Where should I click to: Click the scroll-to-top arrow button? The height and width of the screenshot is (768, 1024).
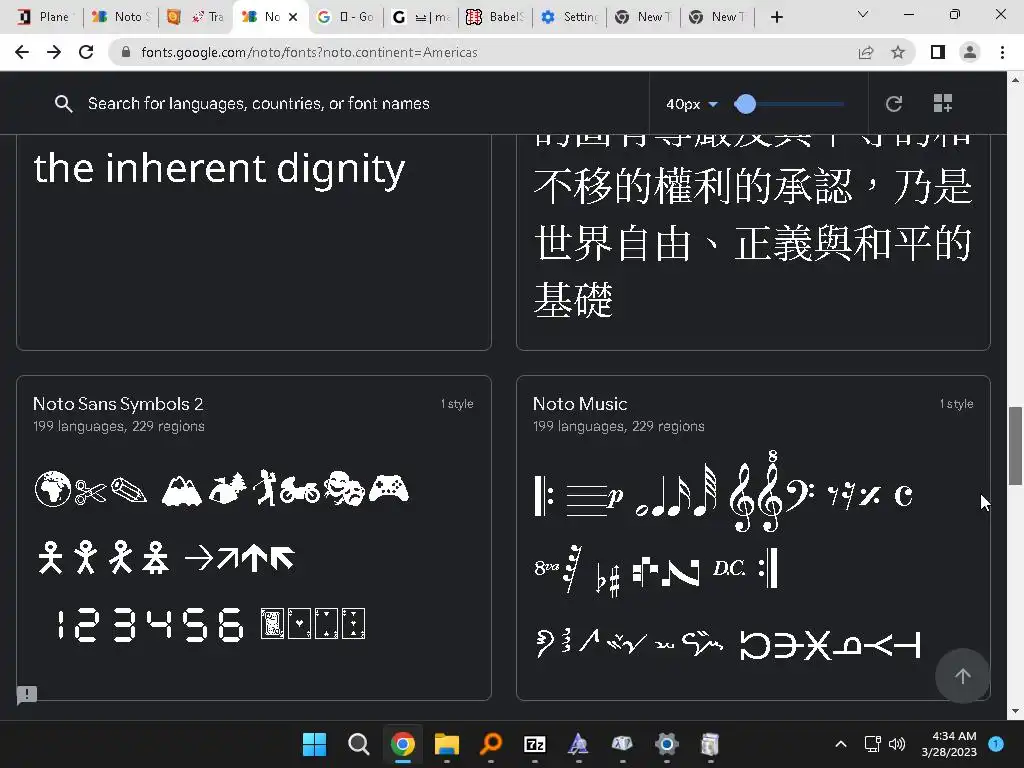click(963, 676)
